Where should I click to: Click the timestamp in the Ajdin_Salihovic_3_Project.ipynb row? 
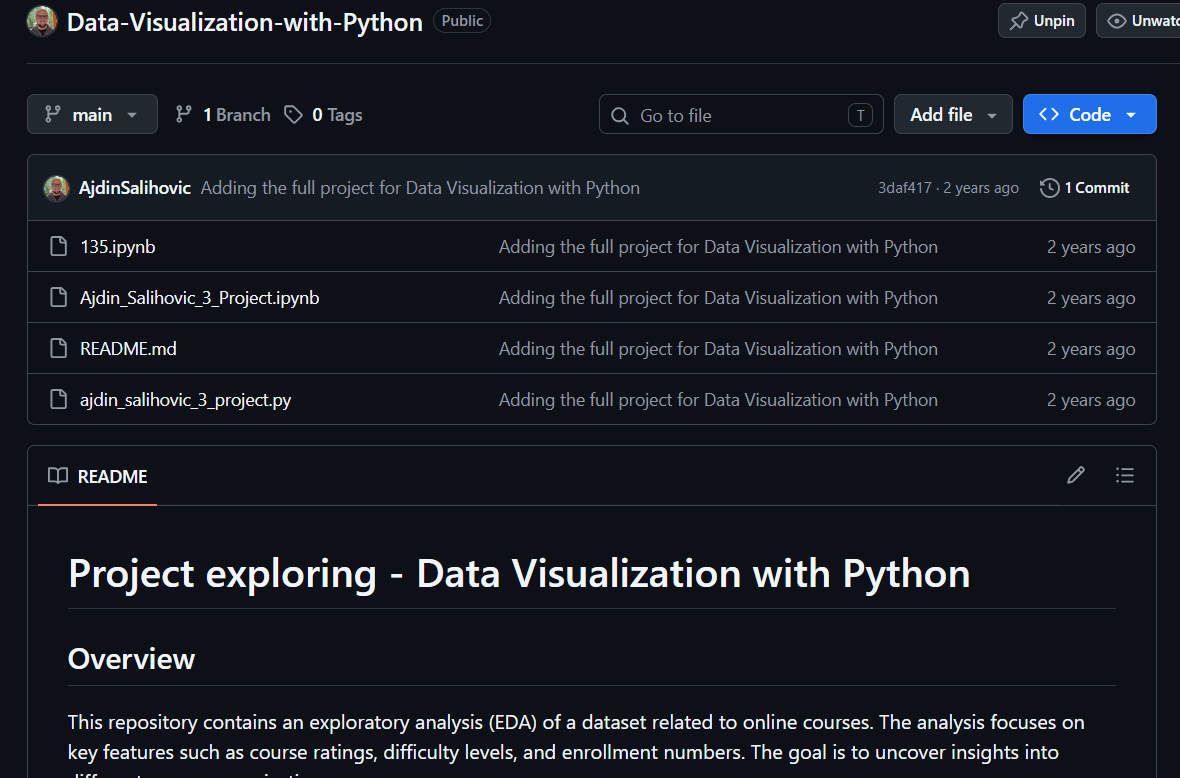coord(1090,298)
